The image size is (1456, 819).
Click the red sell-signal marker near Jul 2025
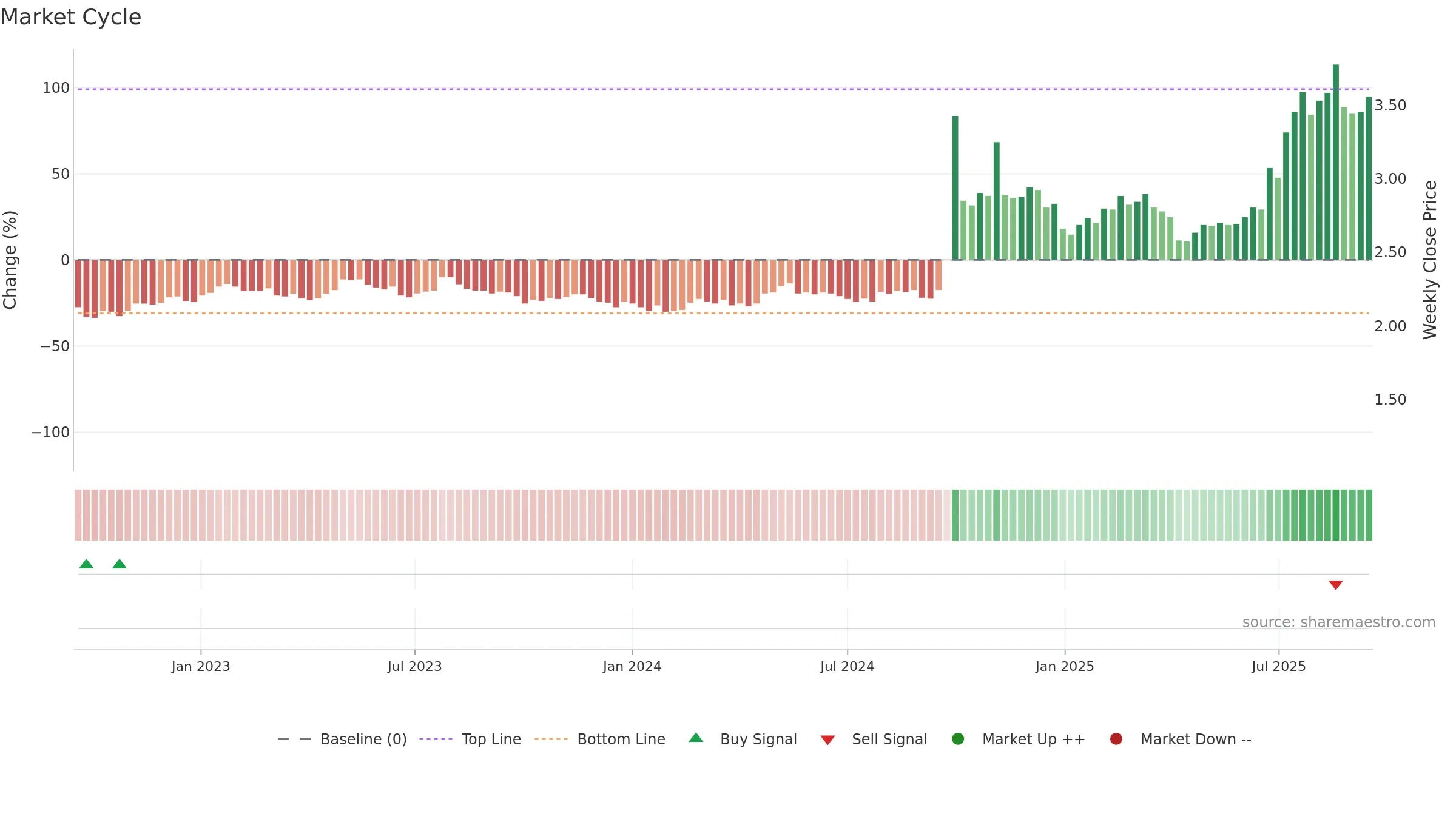[x=1335, y=585]
